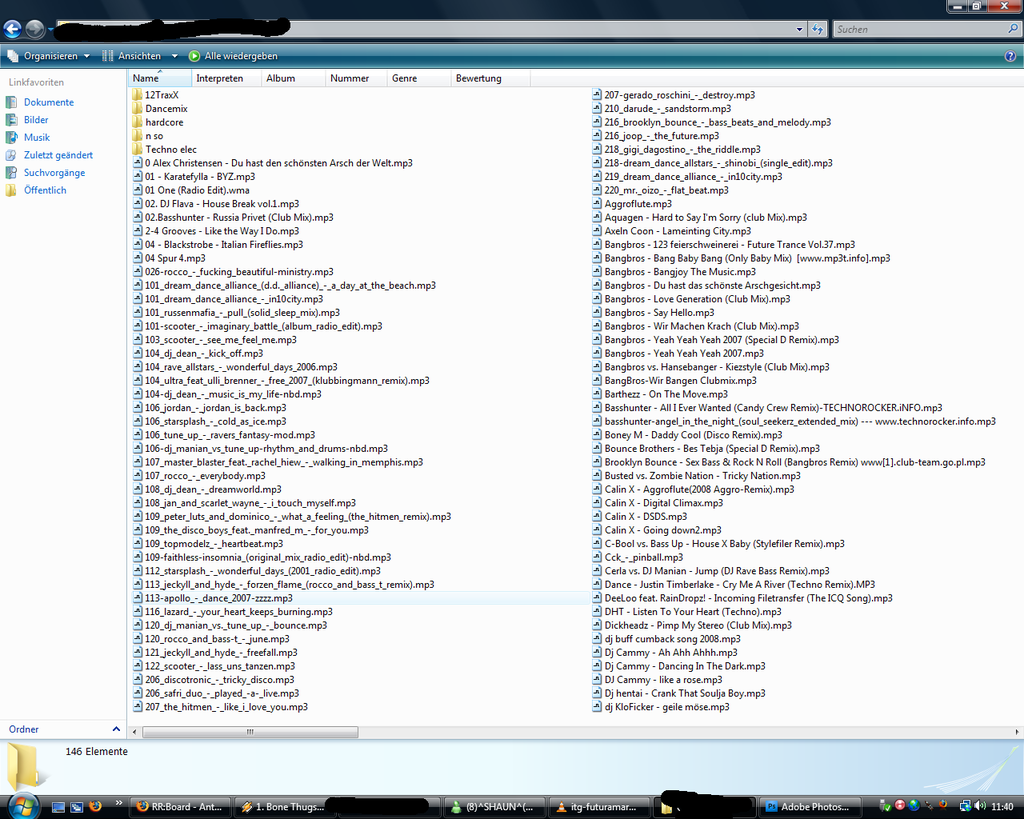The height and width of the screenshot is (819, 1024).
Task: Switch to RR:Board taskbar button
Action: 180,807
